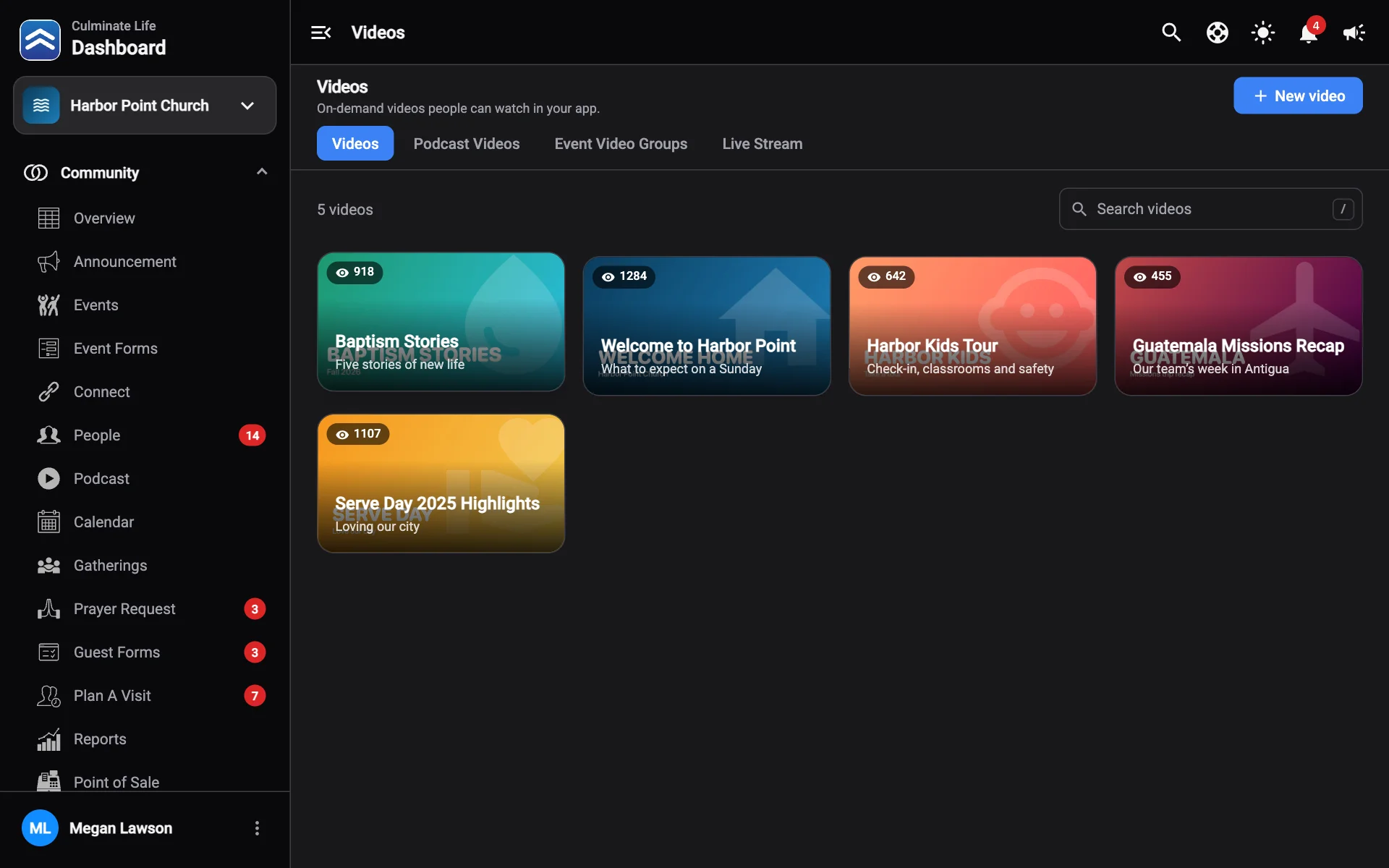Open Calendar in the sidebar
1389x868 pixels.
pyautogui.click(x=145, y=522)
